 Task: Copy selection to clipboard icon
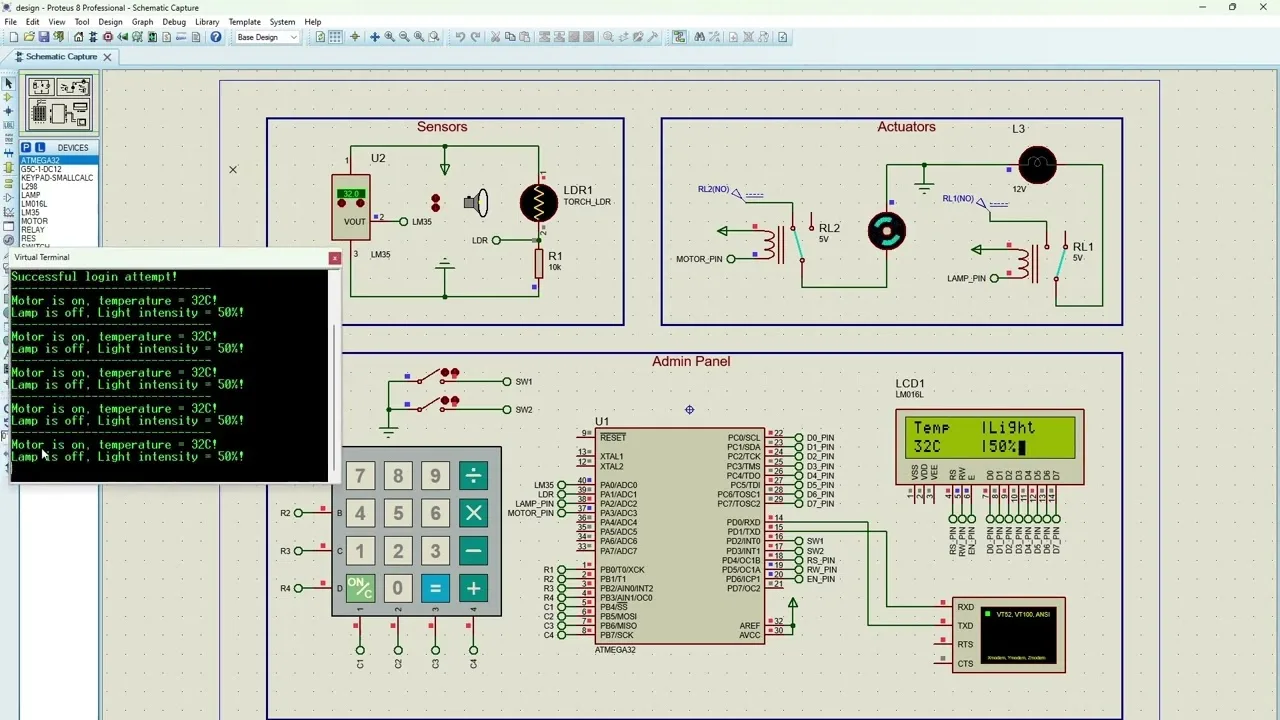point(510,37)
